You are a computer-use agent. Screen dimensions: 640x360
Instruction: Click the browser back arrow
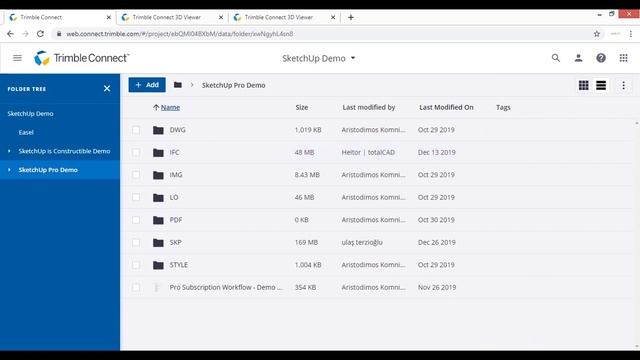coord(10,34)
